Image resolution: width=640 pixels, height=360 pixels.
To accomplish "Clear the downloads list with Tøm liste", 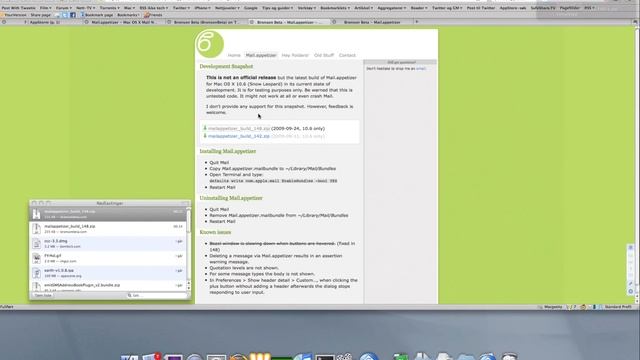I will 43,295.
